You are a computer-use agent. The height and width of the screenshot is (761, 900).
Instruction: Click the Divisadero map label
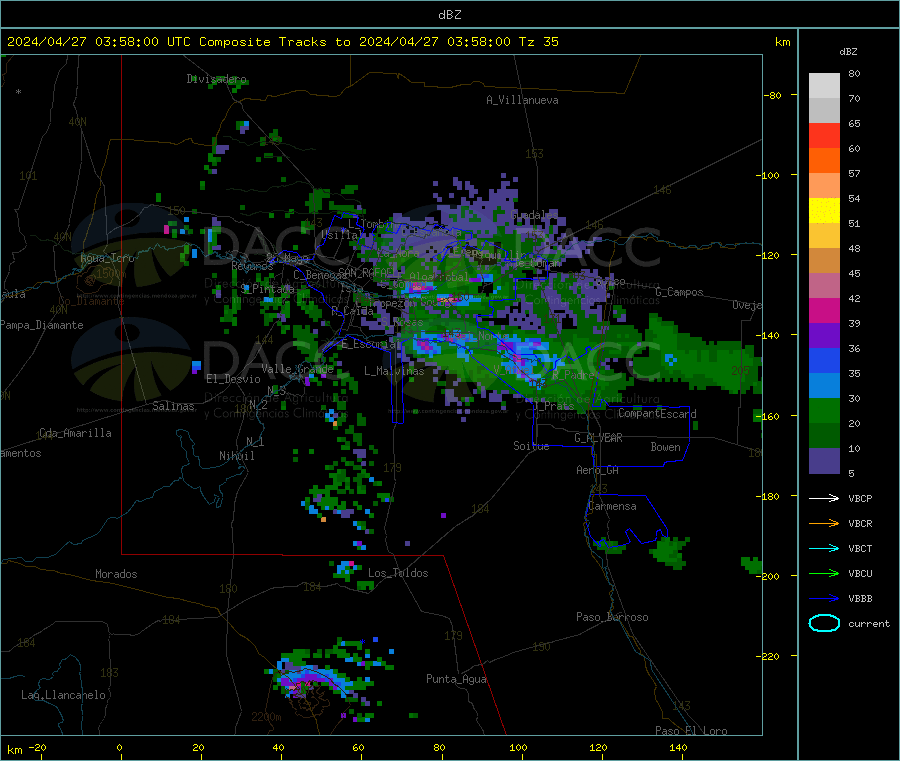point(216,79)
